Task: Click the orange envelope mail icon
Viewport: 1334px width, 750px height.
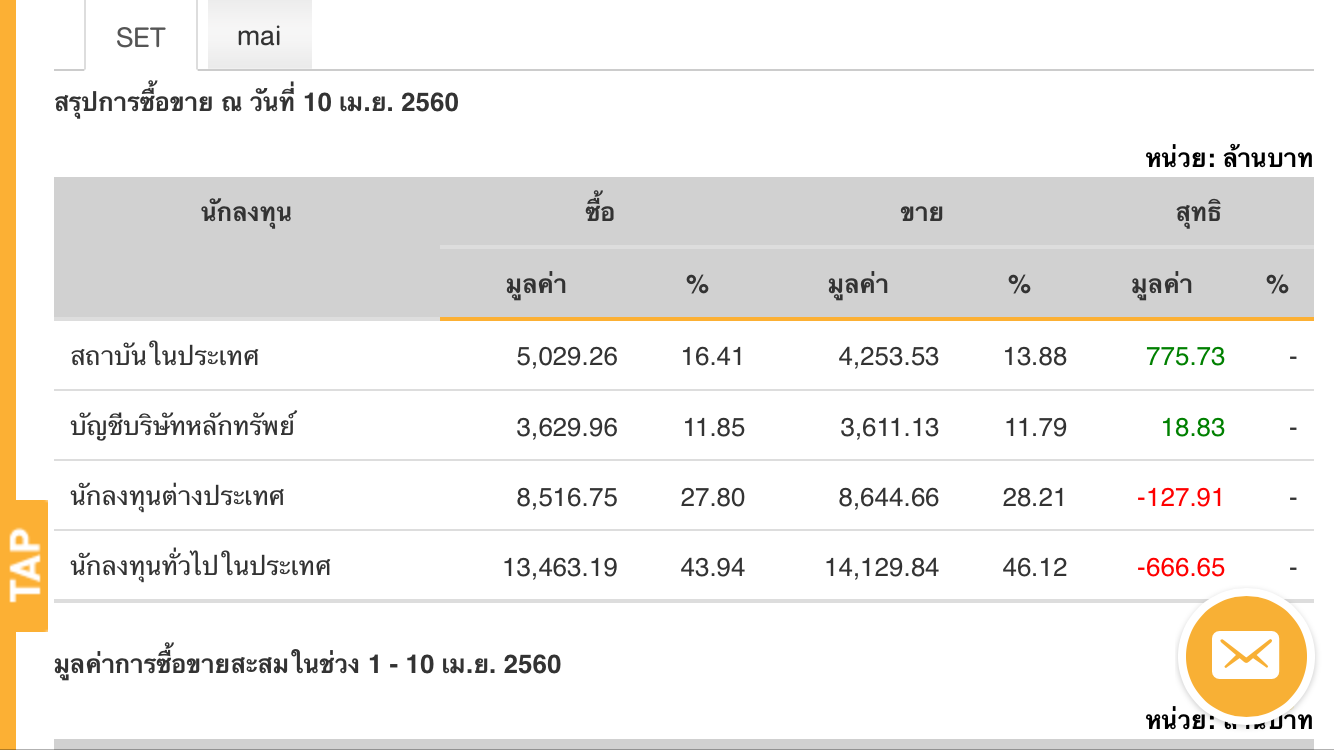Action: [x=1245, y=656]
